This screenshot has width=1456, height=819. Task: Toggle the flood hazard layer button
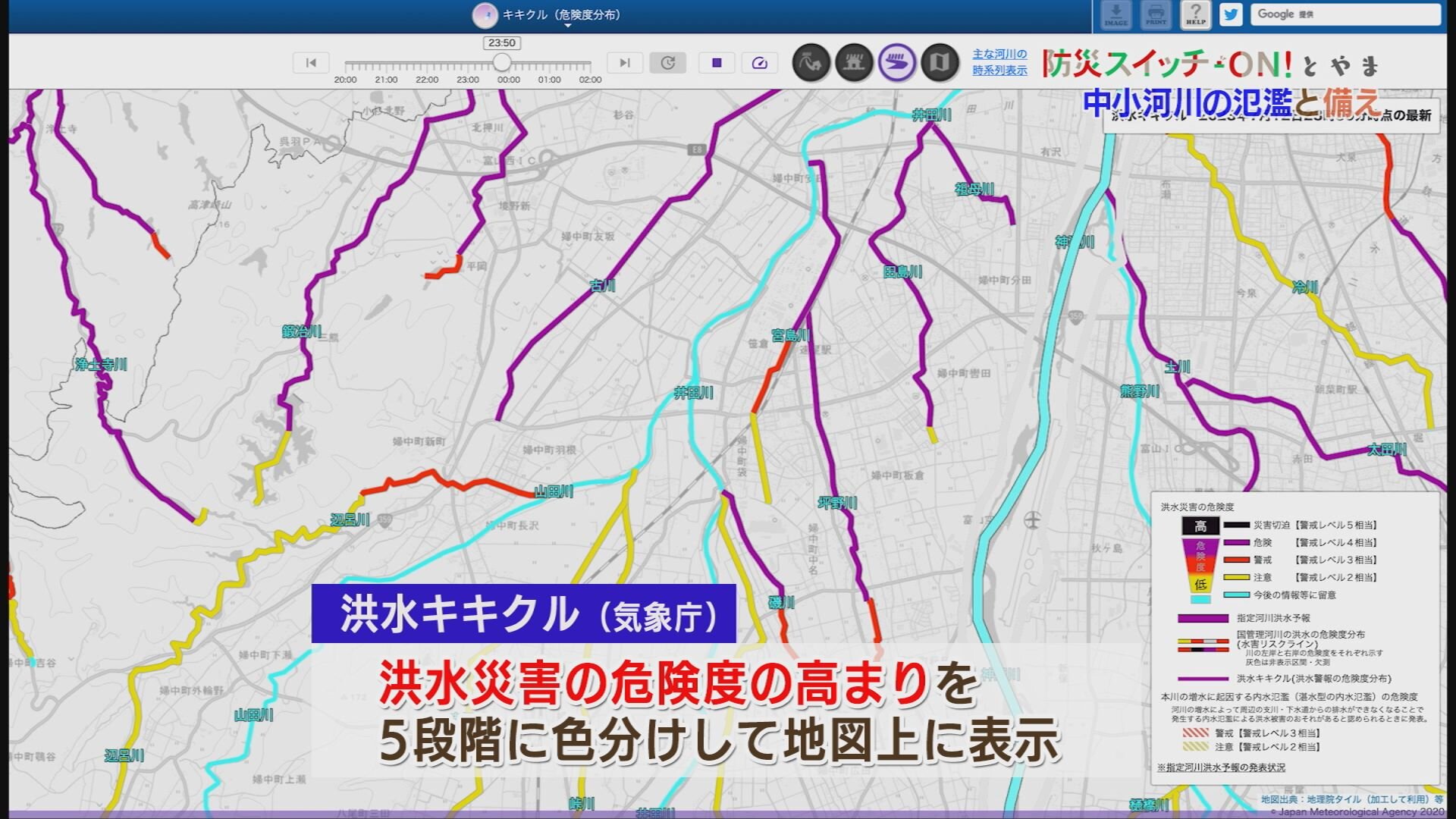pos(897,63)
